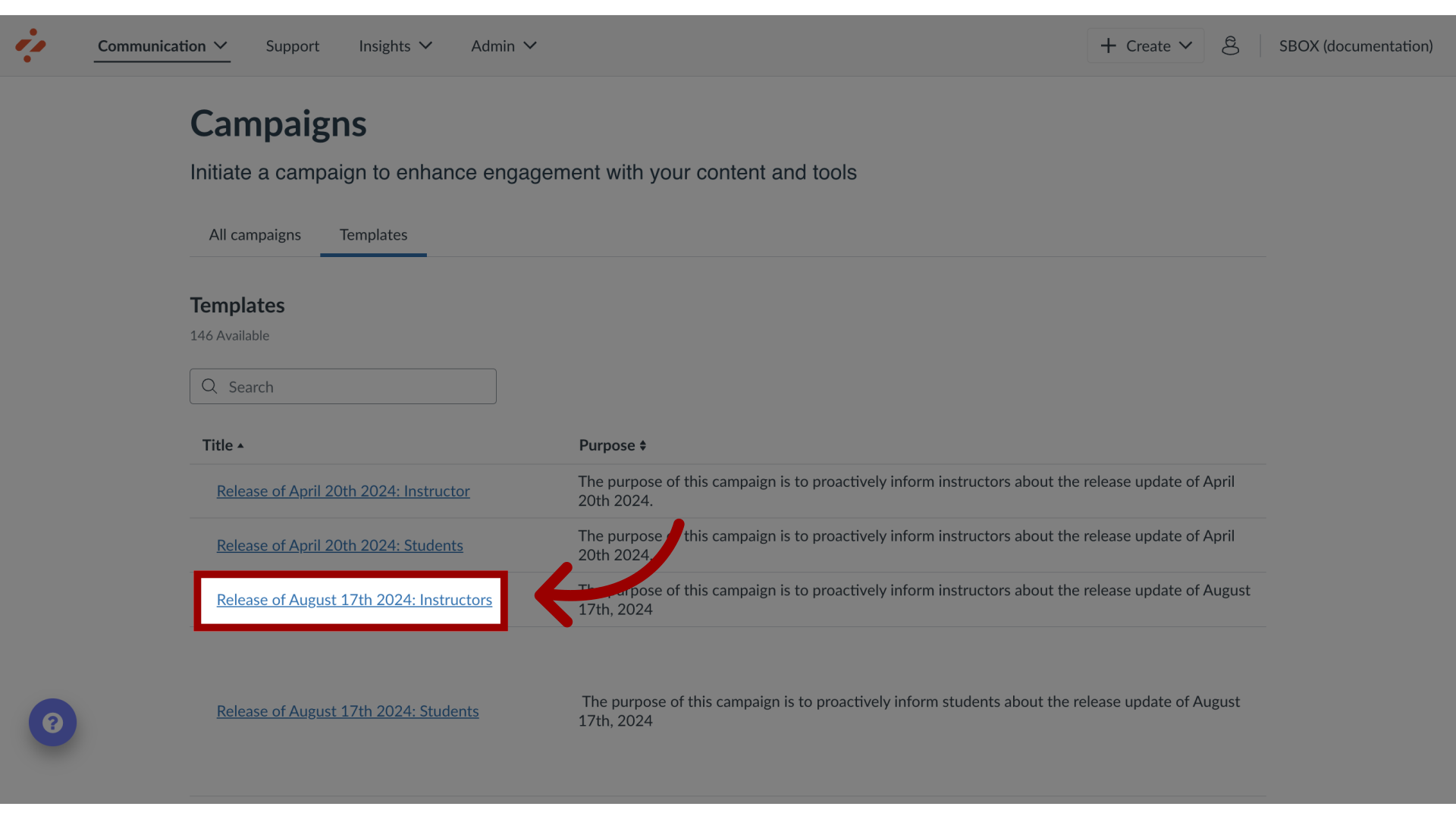Focus the template Search field
This screenshot has height=819, width=1456.
[343, 387]
